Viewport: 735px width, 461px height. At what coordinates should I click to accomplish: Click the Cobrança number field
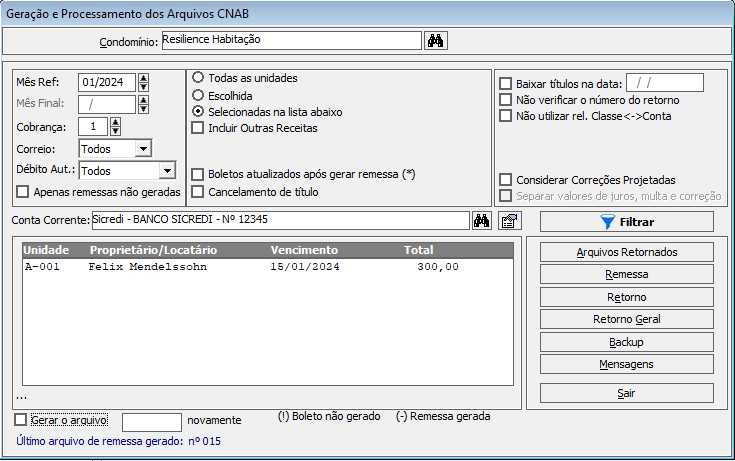[x=93, y=127]
